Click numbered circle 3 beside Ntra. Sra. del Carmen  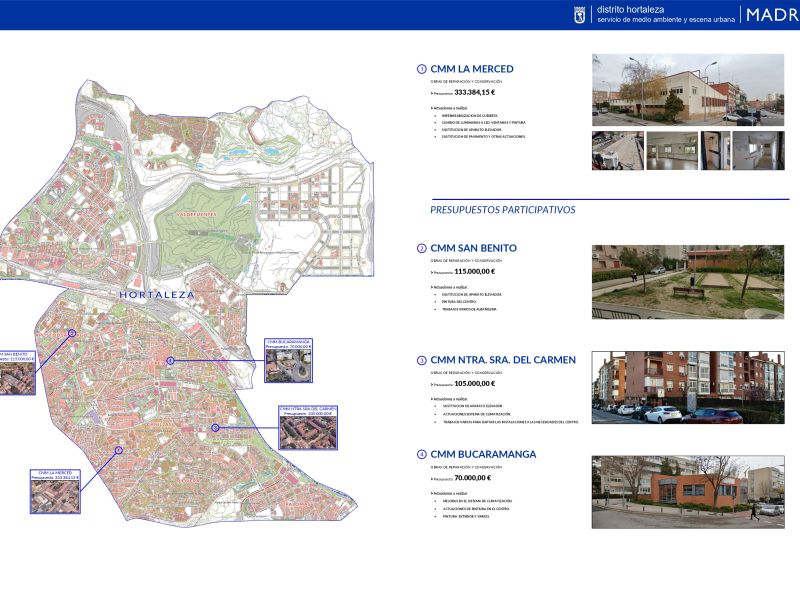click(422, 360)
